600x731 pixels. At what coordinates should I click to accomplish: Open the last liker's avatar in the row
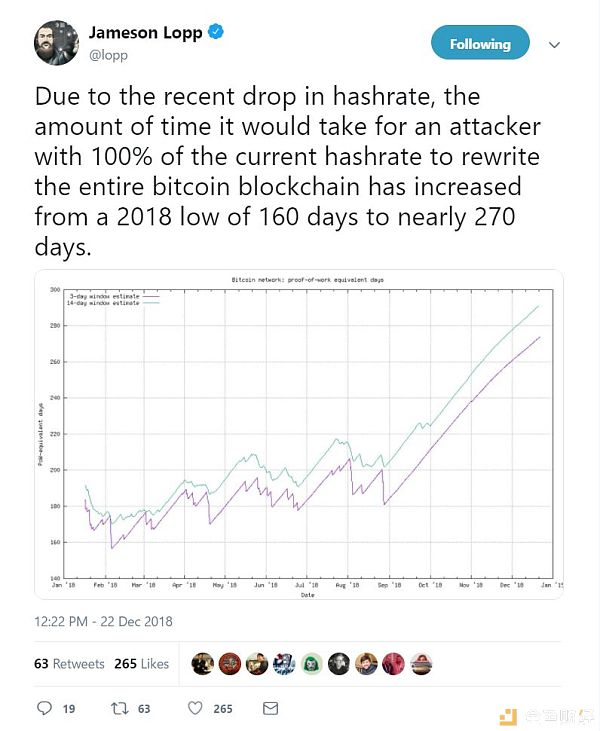(x=421, y=663)
